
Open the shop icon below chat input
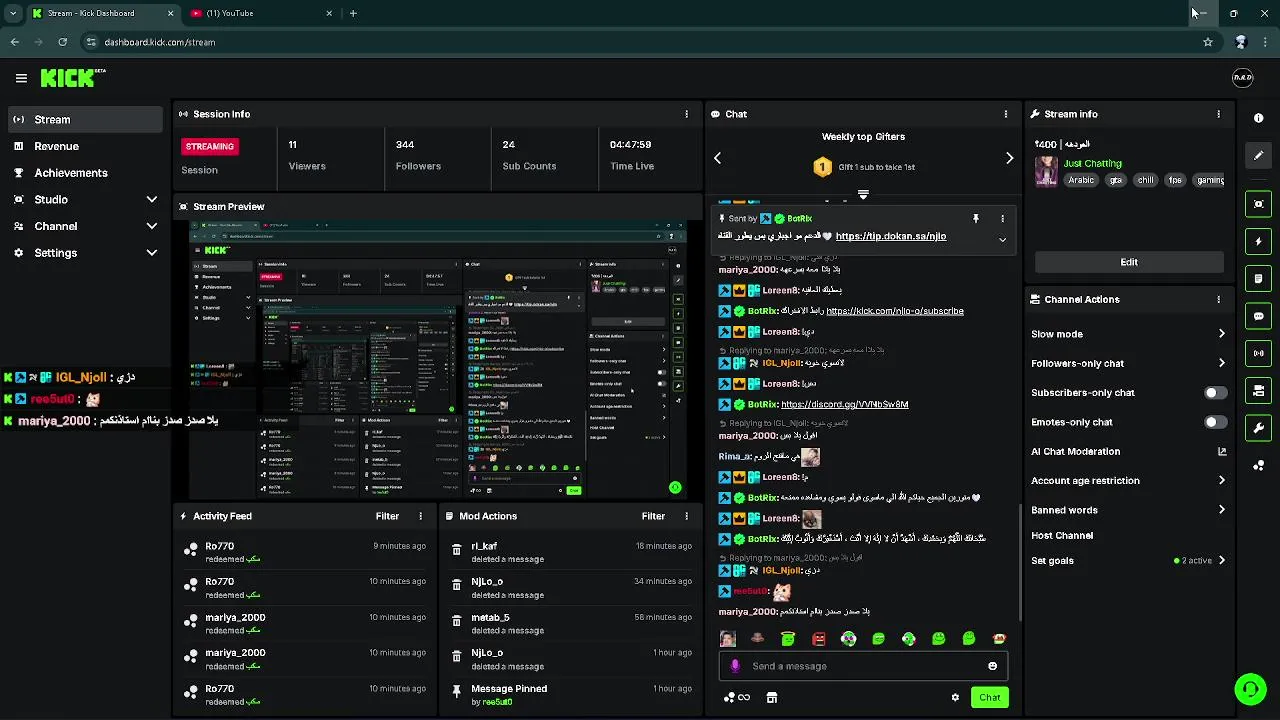coord(772,698)
